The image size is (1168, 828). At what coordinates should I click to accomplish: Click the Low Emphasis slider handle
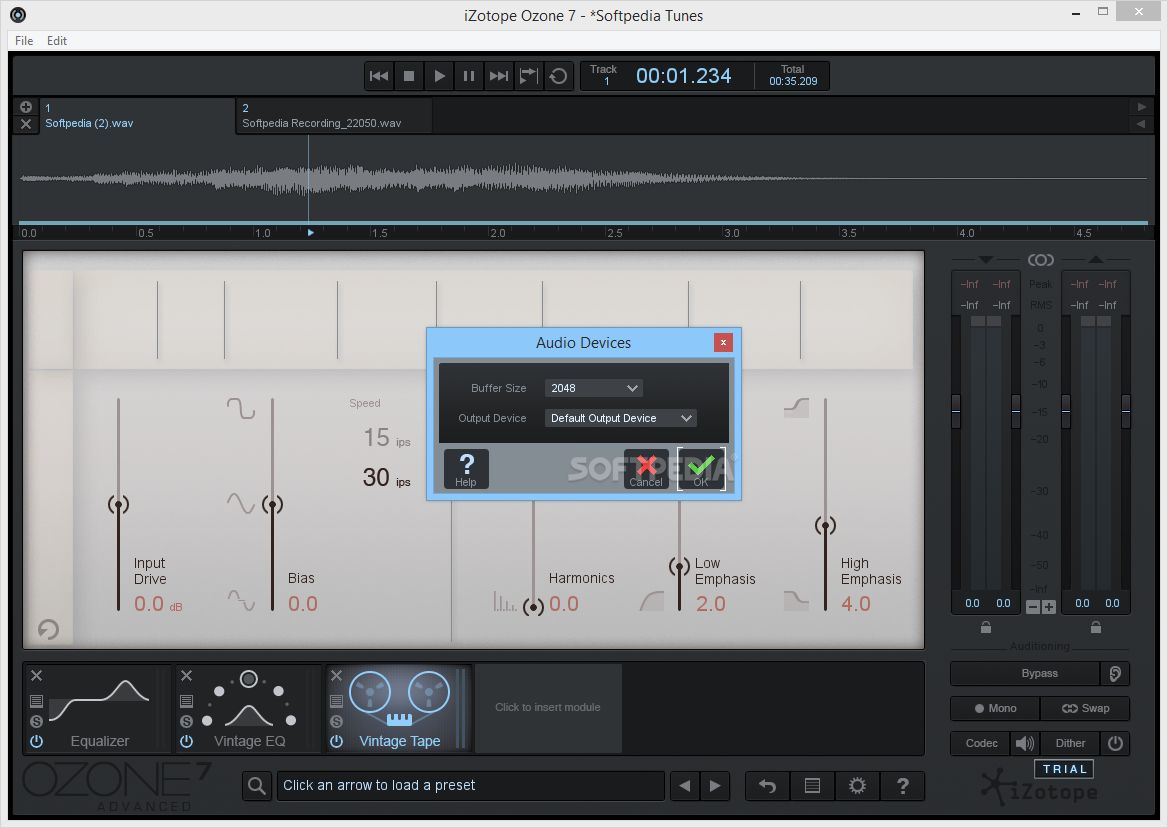pyautogui.click(x=679, y=567)
